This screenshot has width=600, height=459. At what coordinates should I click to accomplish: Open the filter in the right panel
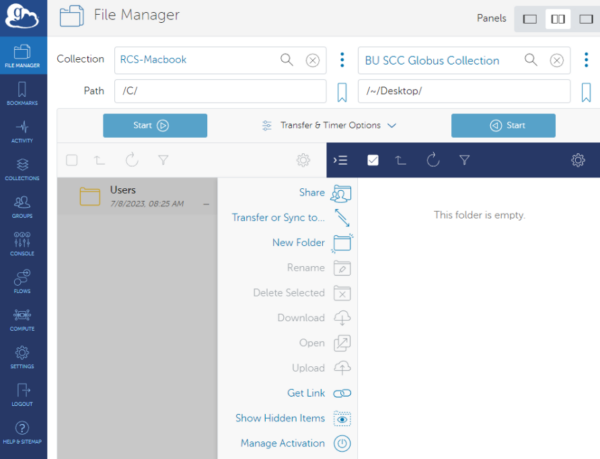point(465,160)
